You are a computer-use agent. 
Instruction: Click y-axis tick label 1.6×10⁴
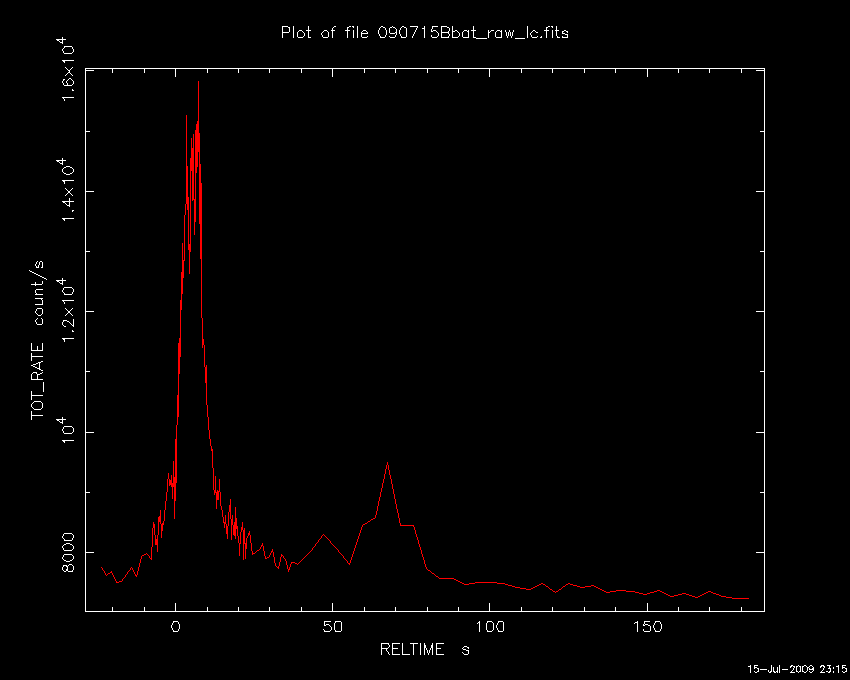click(65, 69)
